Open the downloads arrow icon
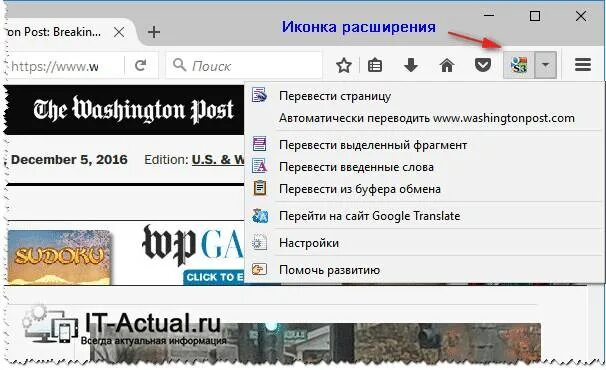The height and width of the screenshot is (370, 606). tap(410, 65)
